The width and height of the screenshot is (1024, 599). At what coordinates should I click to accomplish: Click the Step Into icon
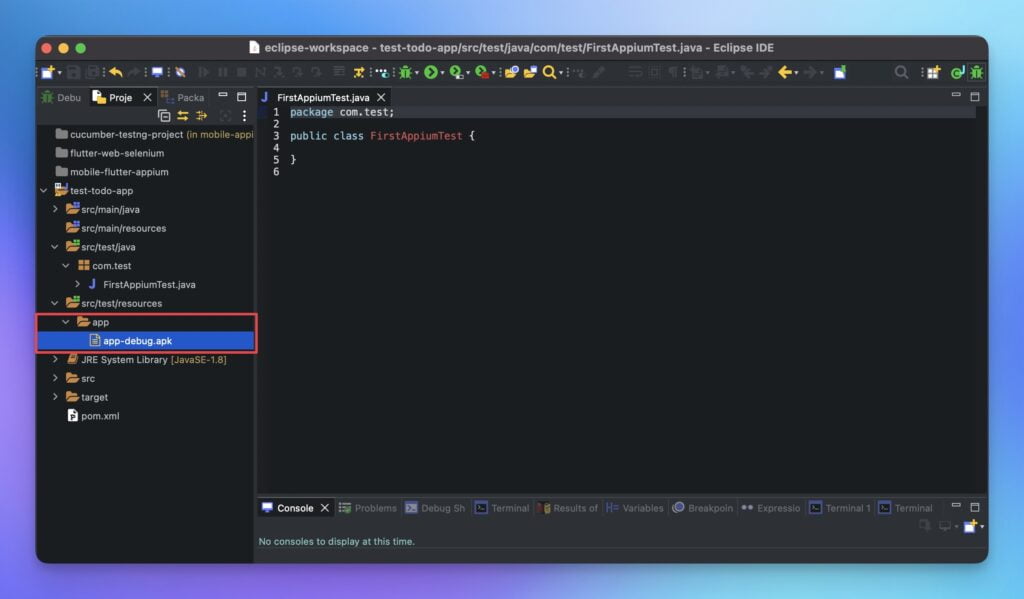coord(279,73)
